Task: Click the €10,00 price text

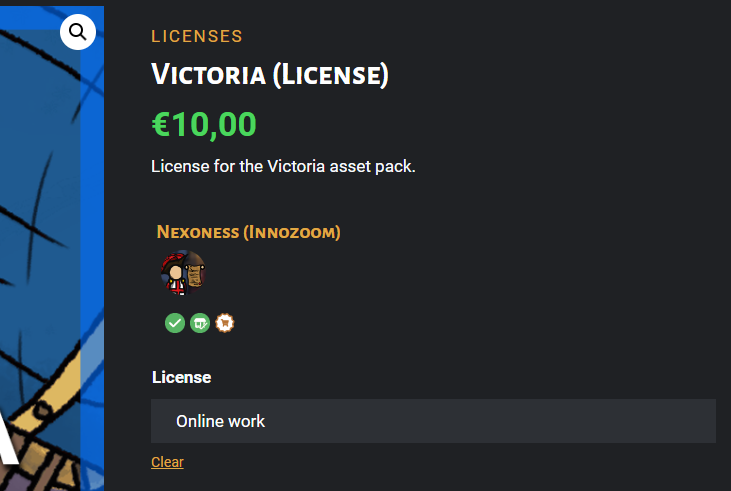Action: click(204, 124)
